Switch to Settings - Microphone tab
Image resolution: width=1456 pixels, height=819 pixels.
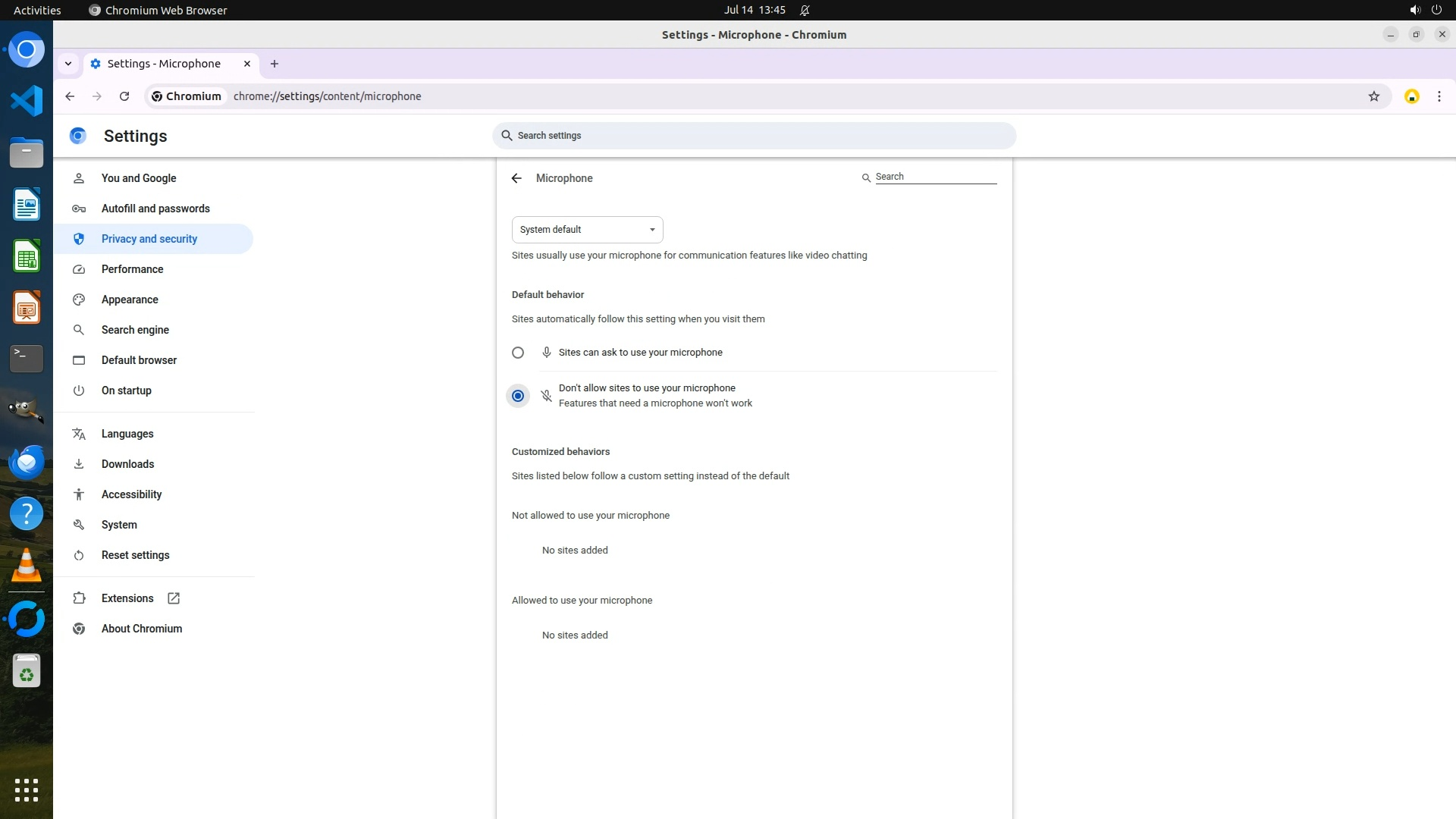coord(164,64)
